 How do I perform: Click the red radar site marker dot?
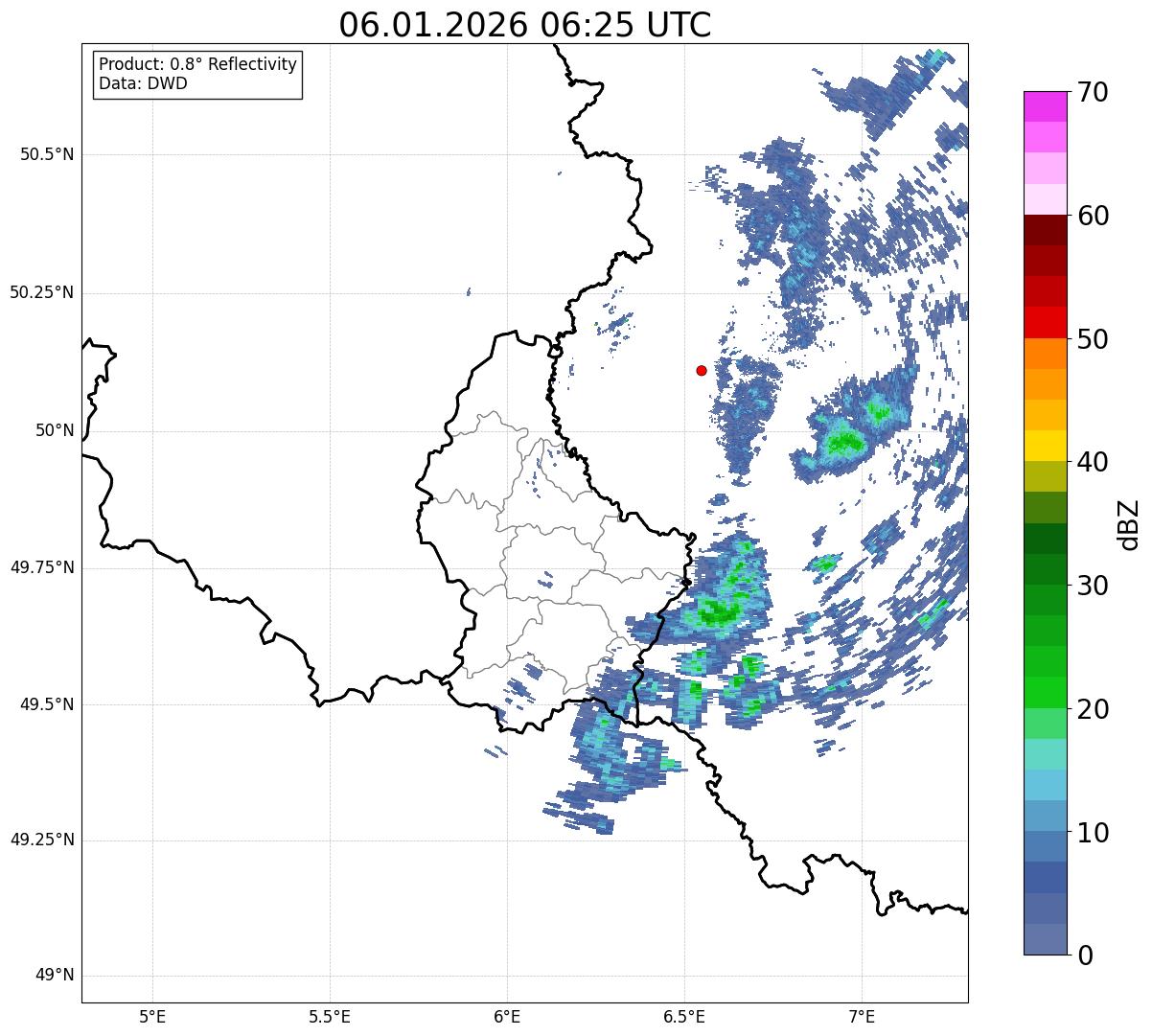pyautogui.click(x=702, y=370)
